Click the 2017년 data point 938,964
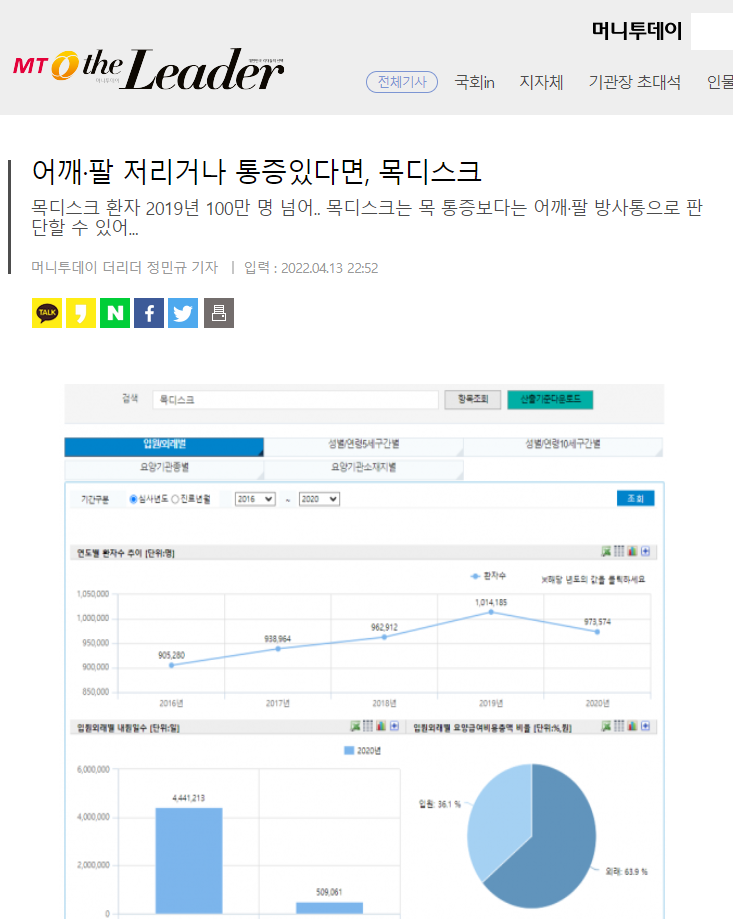The width and height of the screenshot is (738, 924). click(278, 649)
